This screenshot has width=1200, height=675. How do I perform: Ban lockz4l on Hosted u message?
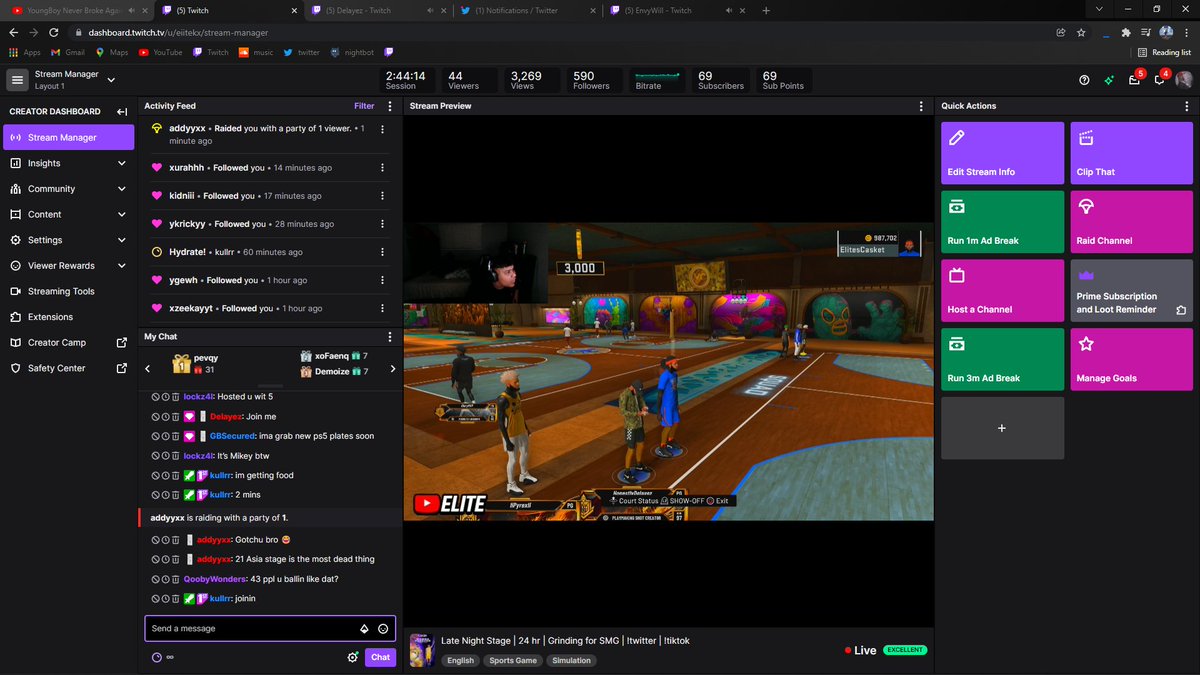coord(155,397)
